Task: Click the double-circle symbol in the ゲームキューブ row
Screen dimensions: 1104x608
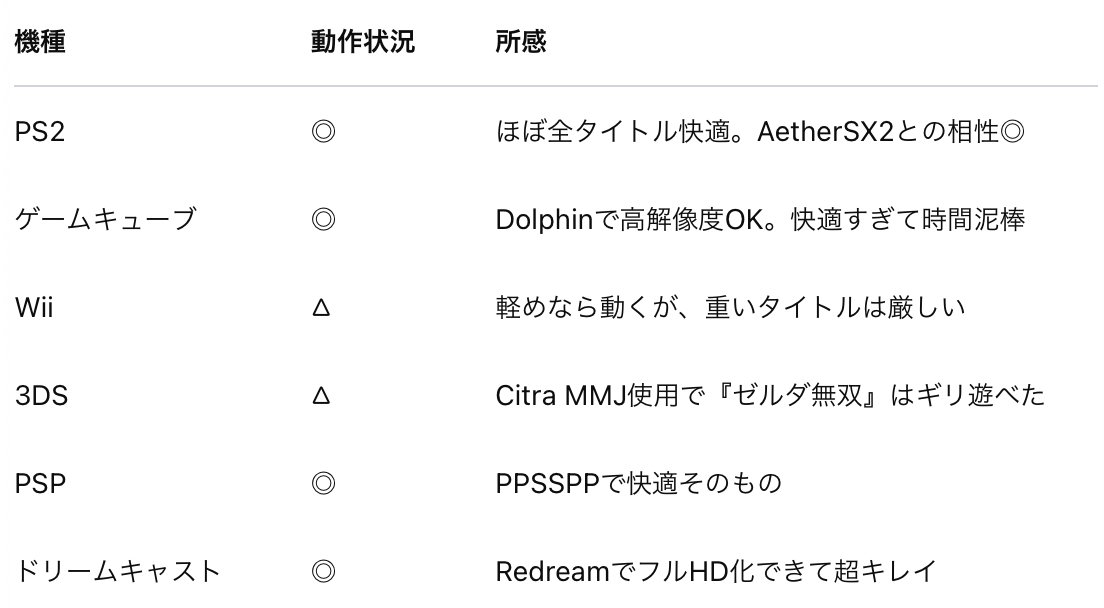Action: point(323,220)
